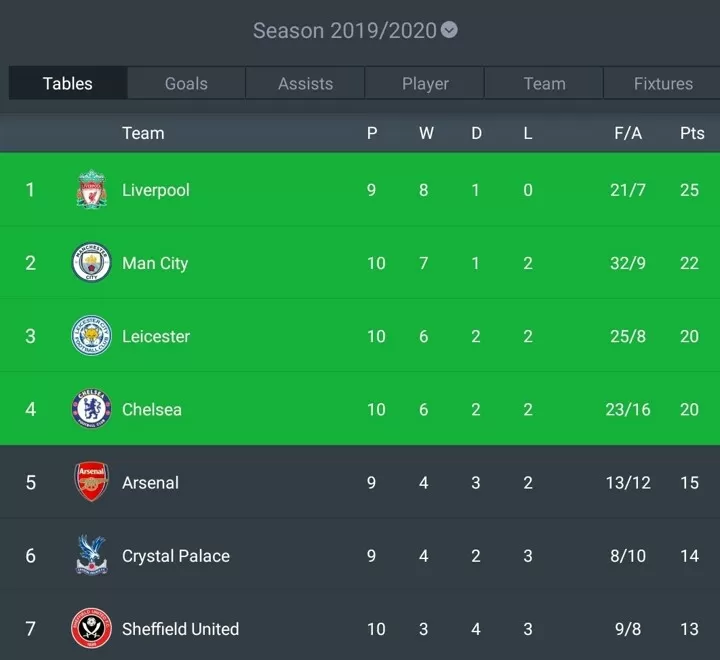Expand the season selector chevron
720x660 pixels.
[449, 30]
